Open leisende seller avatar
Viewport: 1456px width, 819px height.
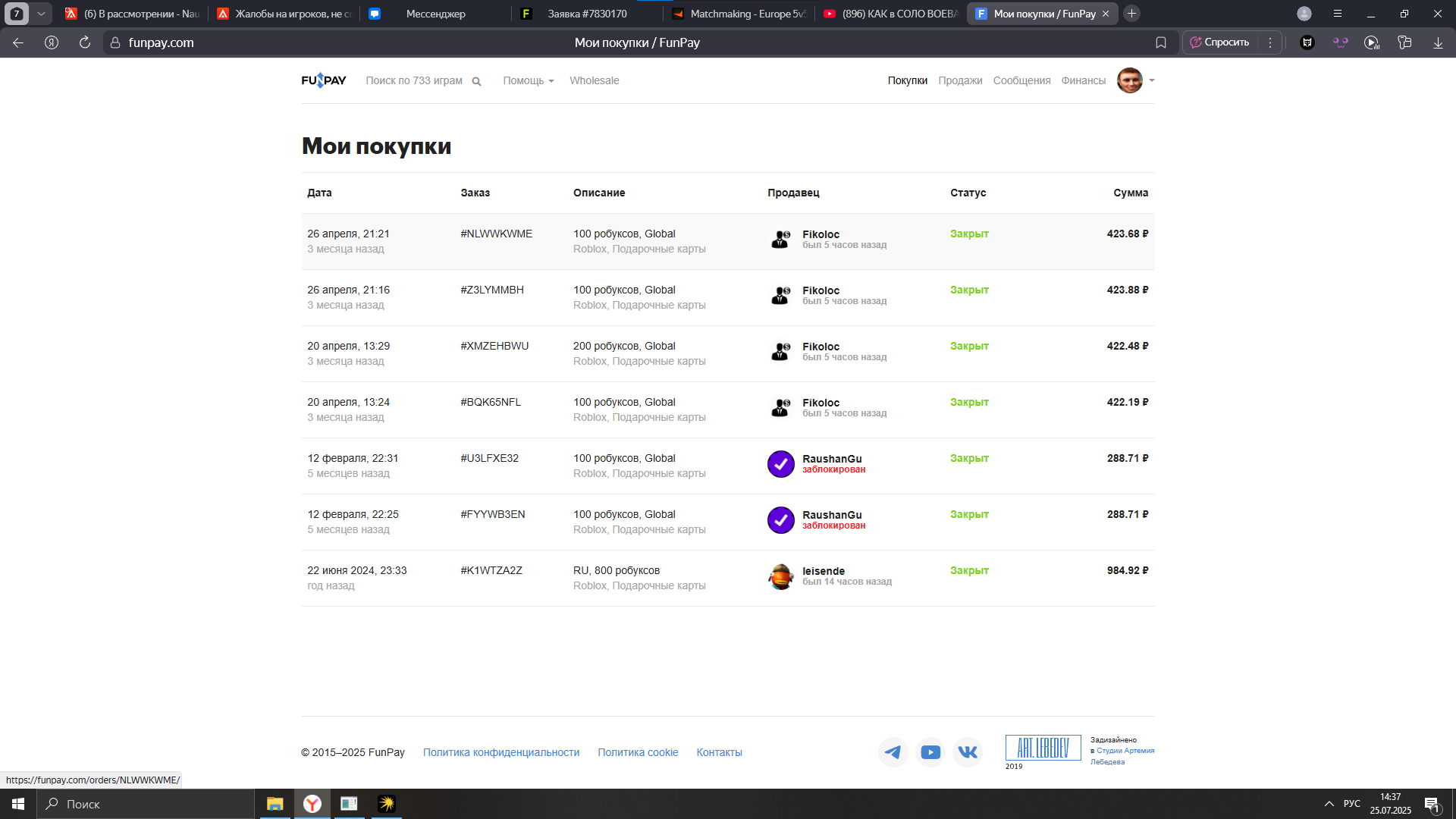click(x=780, y=576)
